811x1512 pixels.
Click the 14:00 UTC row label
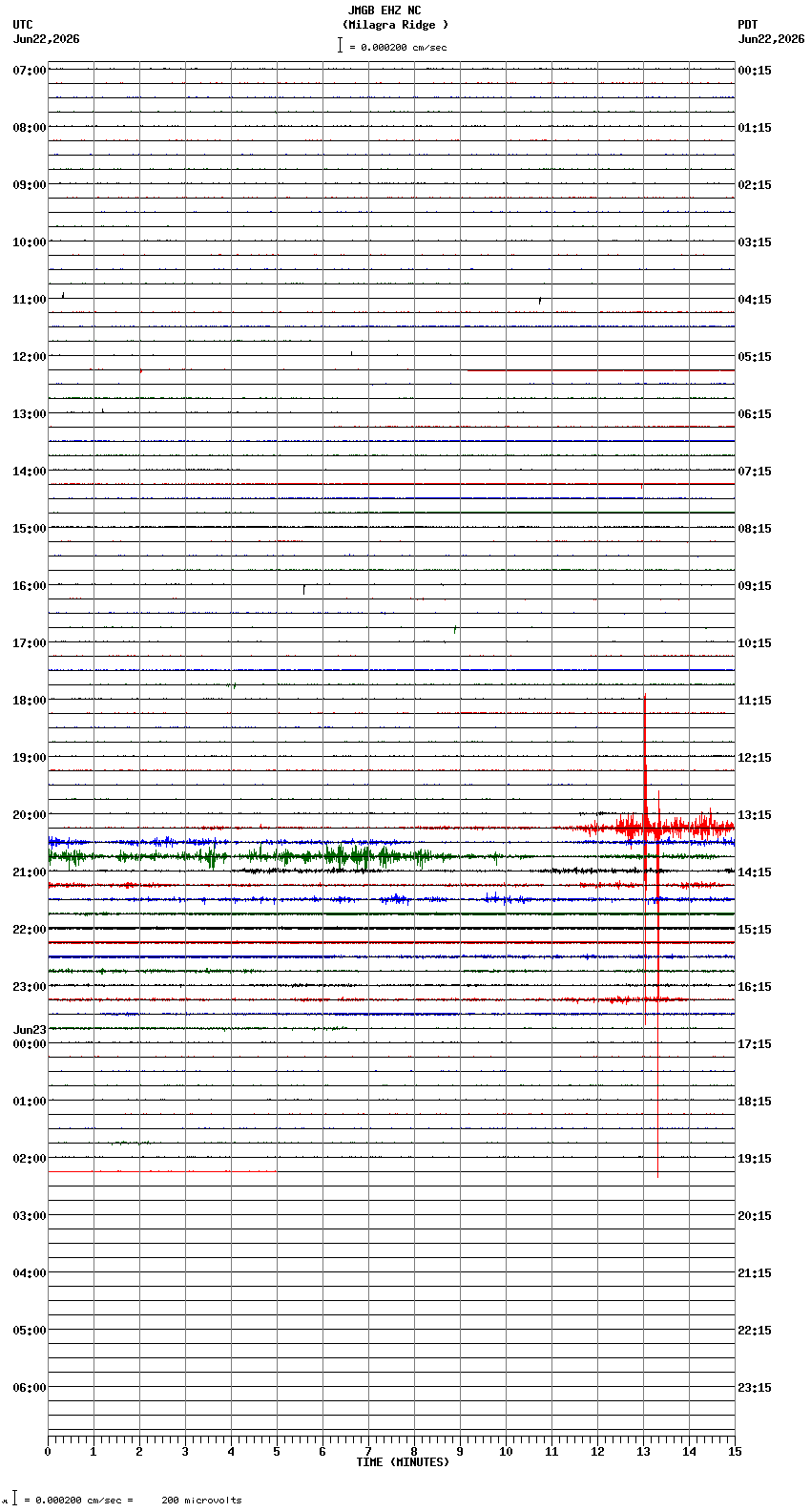click(30, 472)
